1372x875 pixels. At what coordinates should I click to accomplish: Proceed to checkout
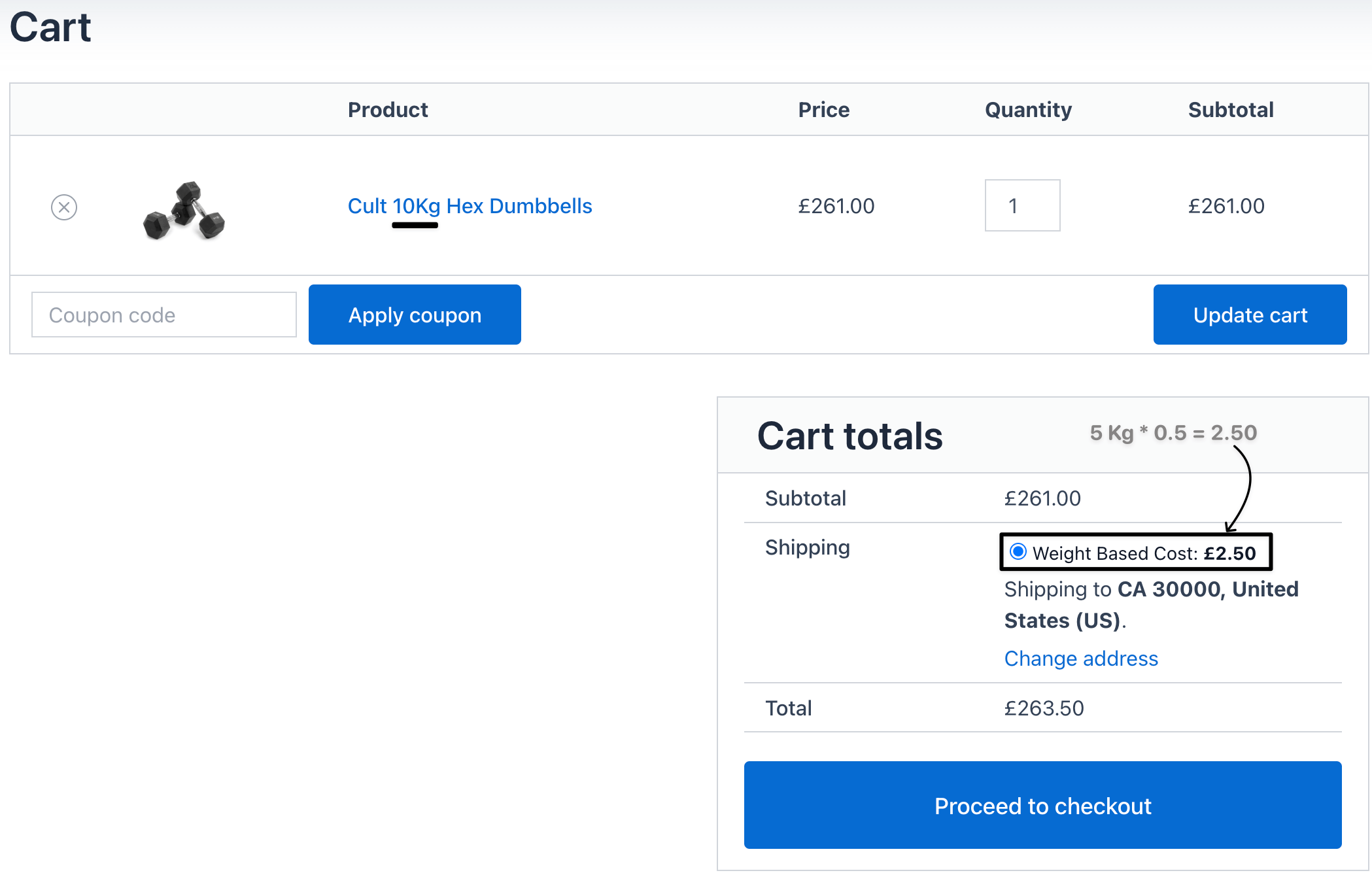(x=1042, y=805)
